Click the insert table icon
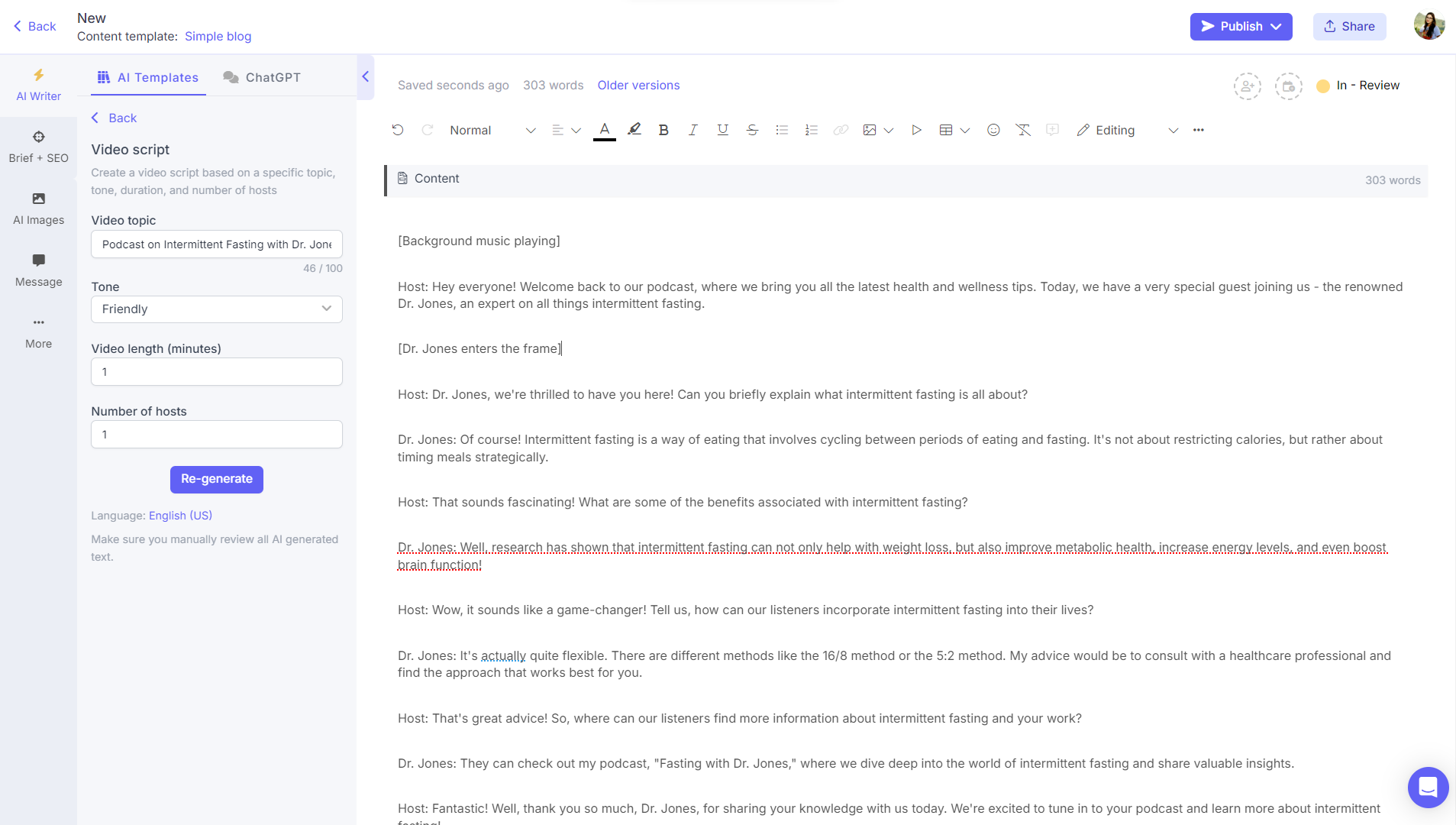 [946, 130]
